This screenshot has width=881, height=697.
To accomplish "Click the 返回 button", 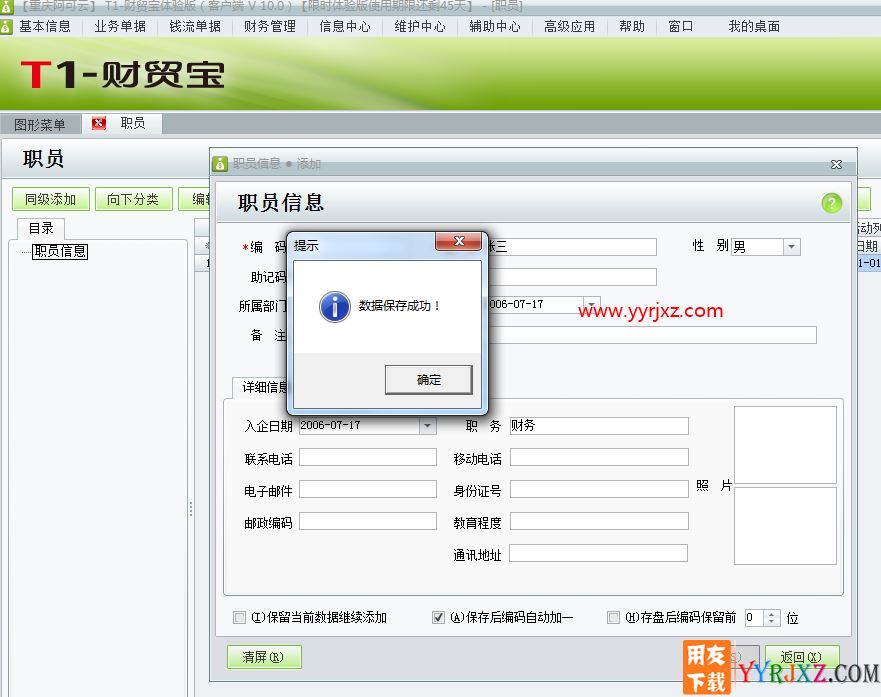I will 802,657.
